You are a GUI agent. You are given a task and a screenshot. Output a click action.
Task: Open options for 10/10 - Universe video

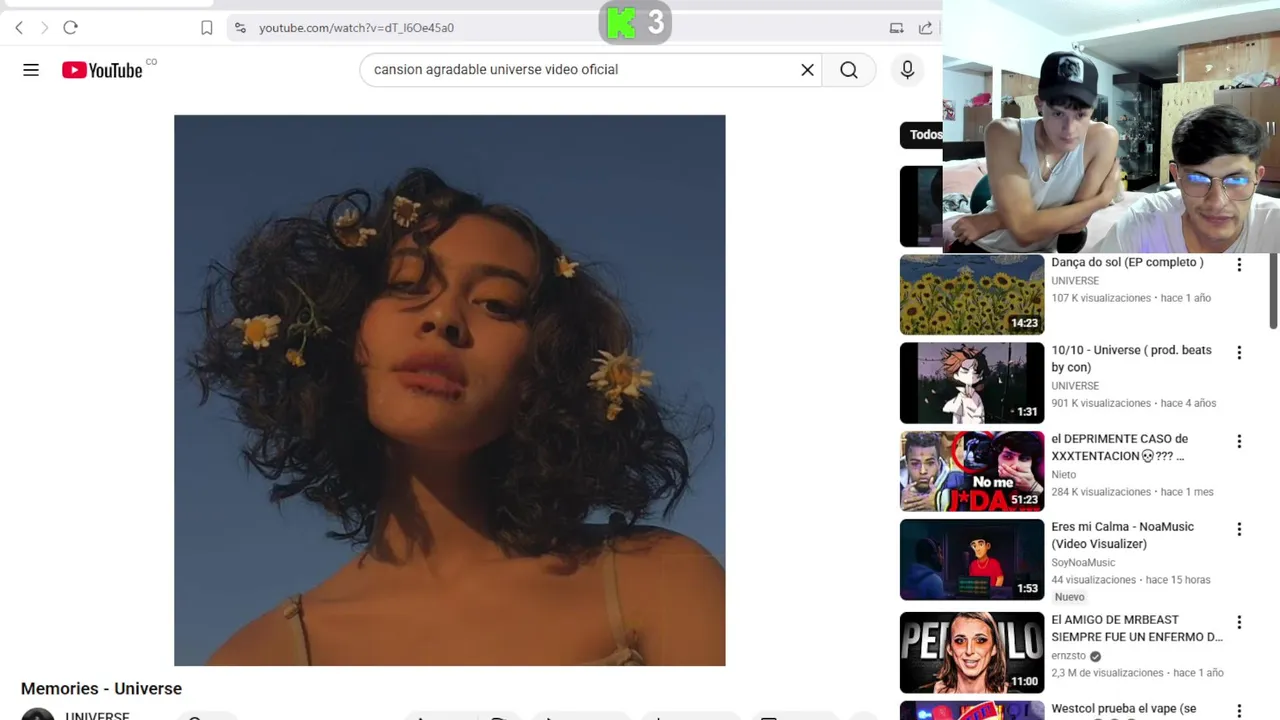point(1239,353)
